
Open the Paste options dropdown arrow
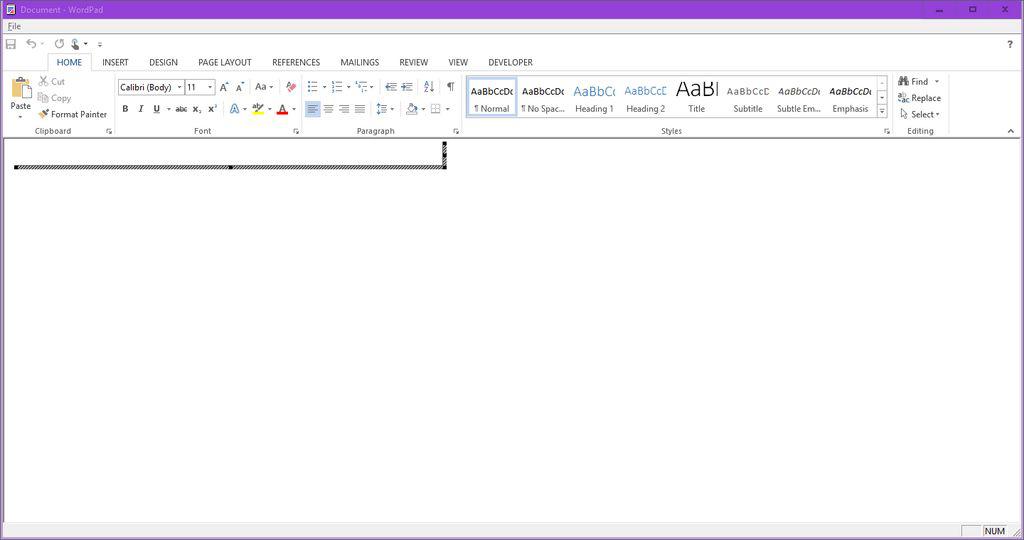click(20, 117)
